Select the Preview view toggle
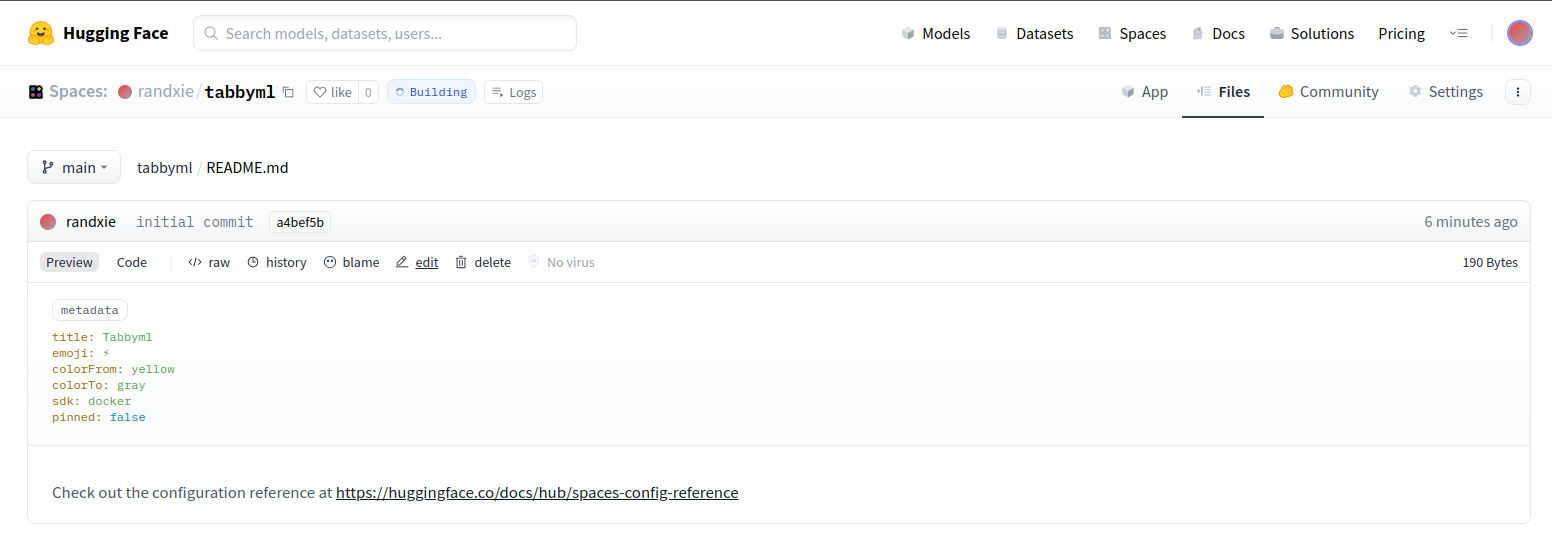This screenshot has height=546, width=1552. [x=69, y=262]
